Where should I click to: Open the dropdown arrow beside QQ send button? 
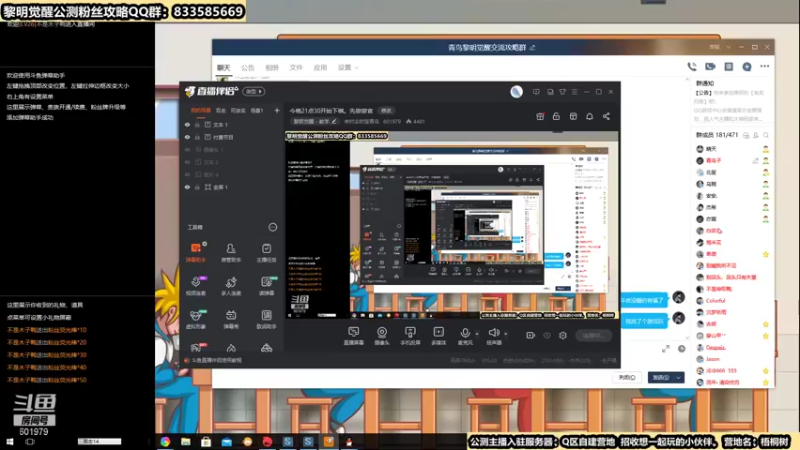pyautogui.click(x=679, y=378)
